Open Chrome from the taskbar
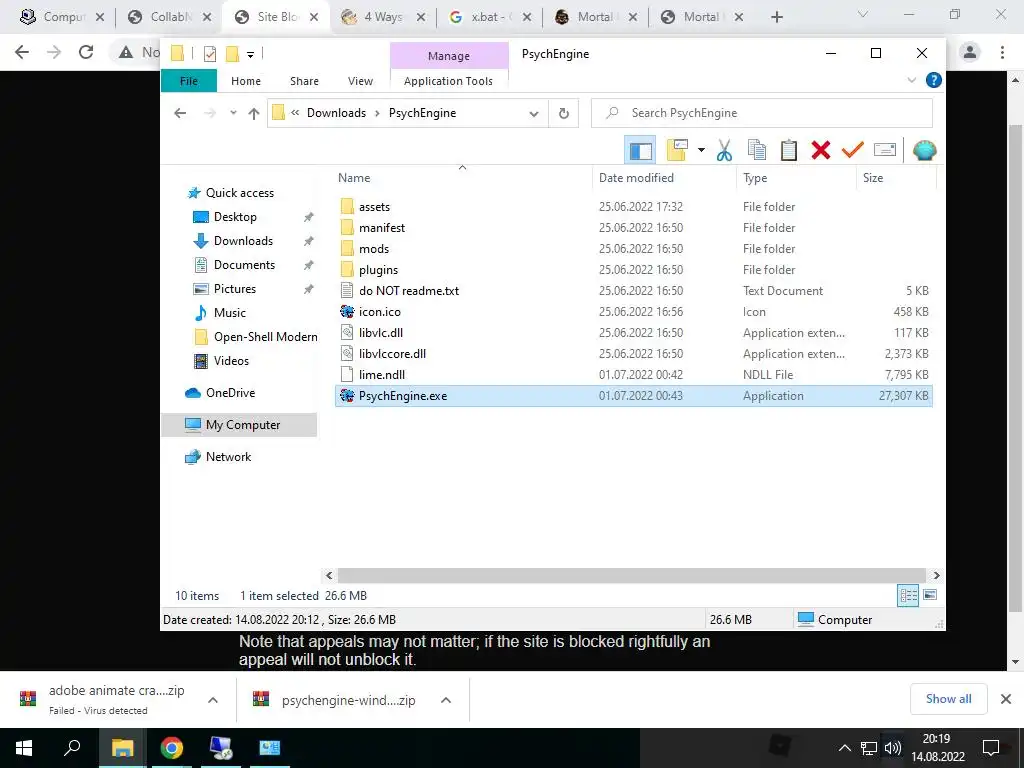This screenshot has height=768, width=1024. point(171,748)
